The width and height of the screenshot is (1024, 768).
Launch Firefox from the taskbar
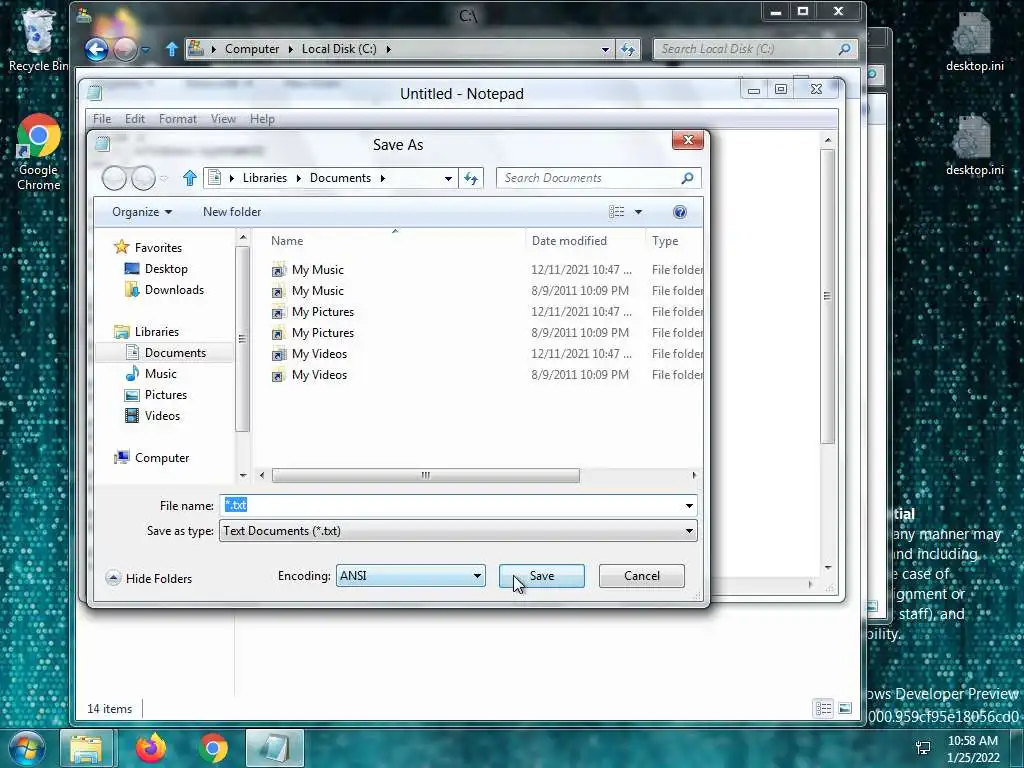(151, 748)
